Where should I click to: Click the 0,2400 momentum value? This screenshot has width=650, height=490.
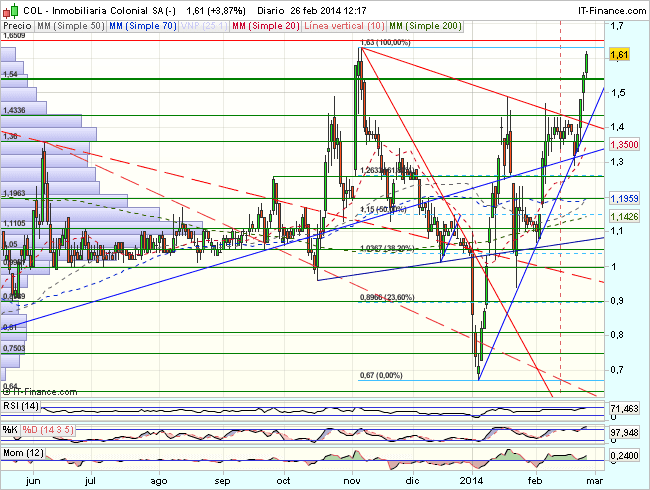click(x=625, y=456)
